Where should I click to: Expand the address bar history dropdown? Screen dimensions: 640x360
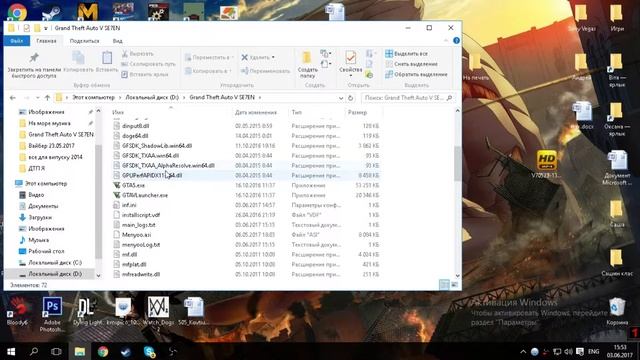(x=341, y=98)
